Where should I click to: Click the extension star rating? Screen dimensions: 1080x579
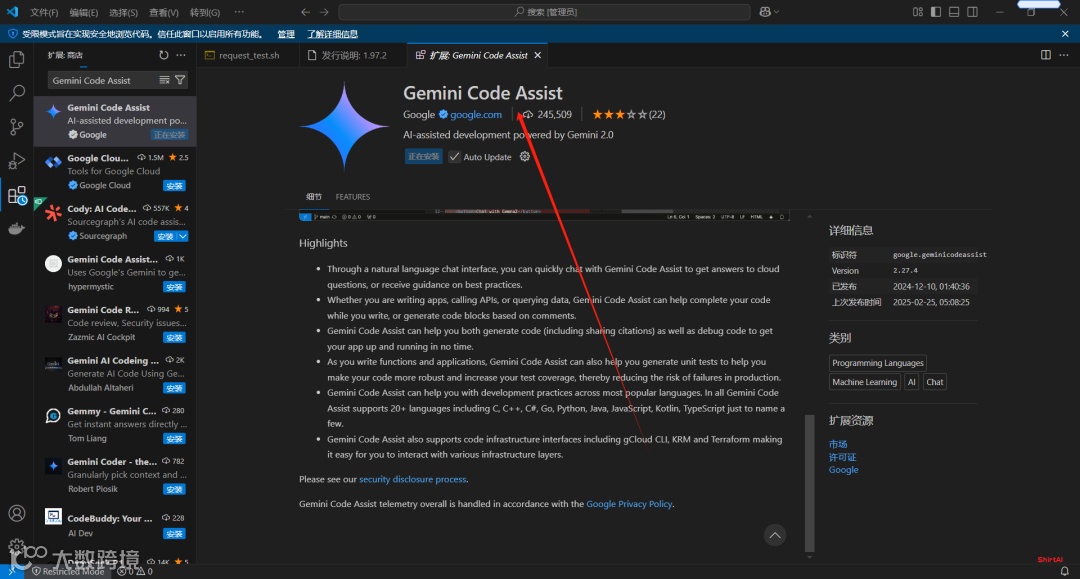(x=628, y=114)
